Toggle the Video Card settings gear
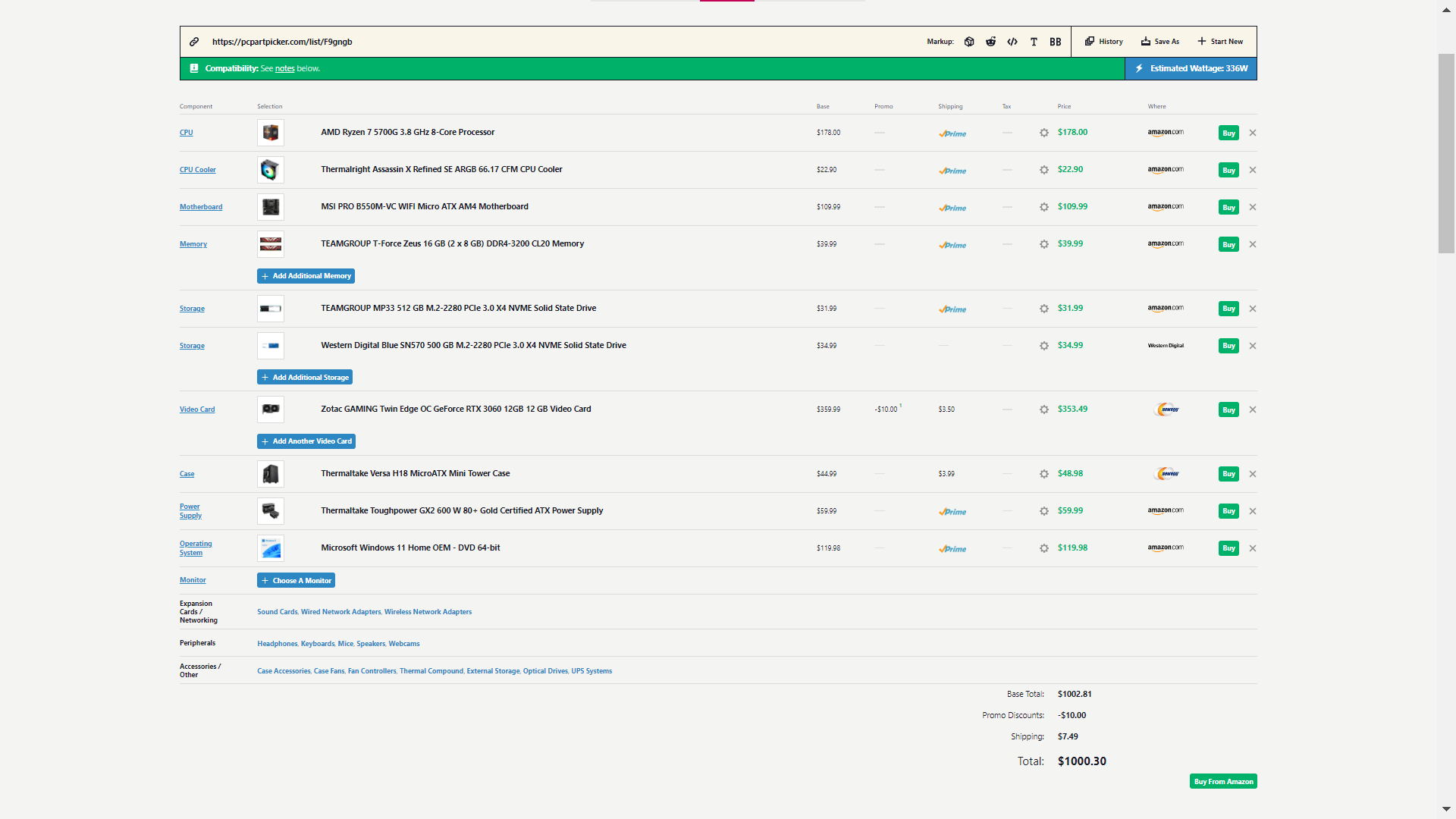This screenshot has width=1456, height=819. tap(1044, 409)
